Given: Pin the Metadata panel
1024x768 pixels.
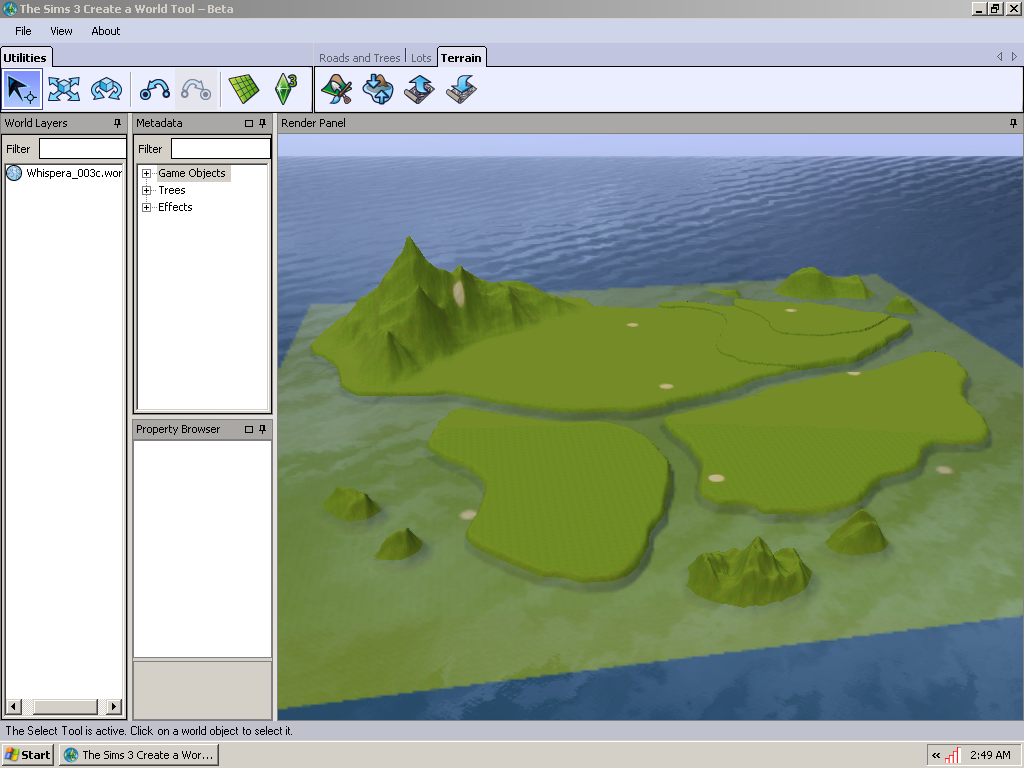Looking at the screenshot, I should (263, 123).
